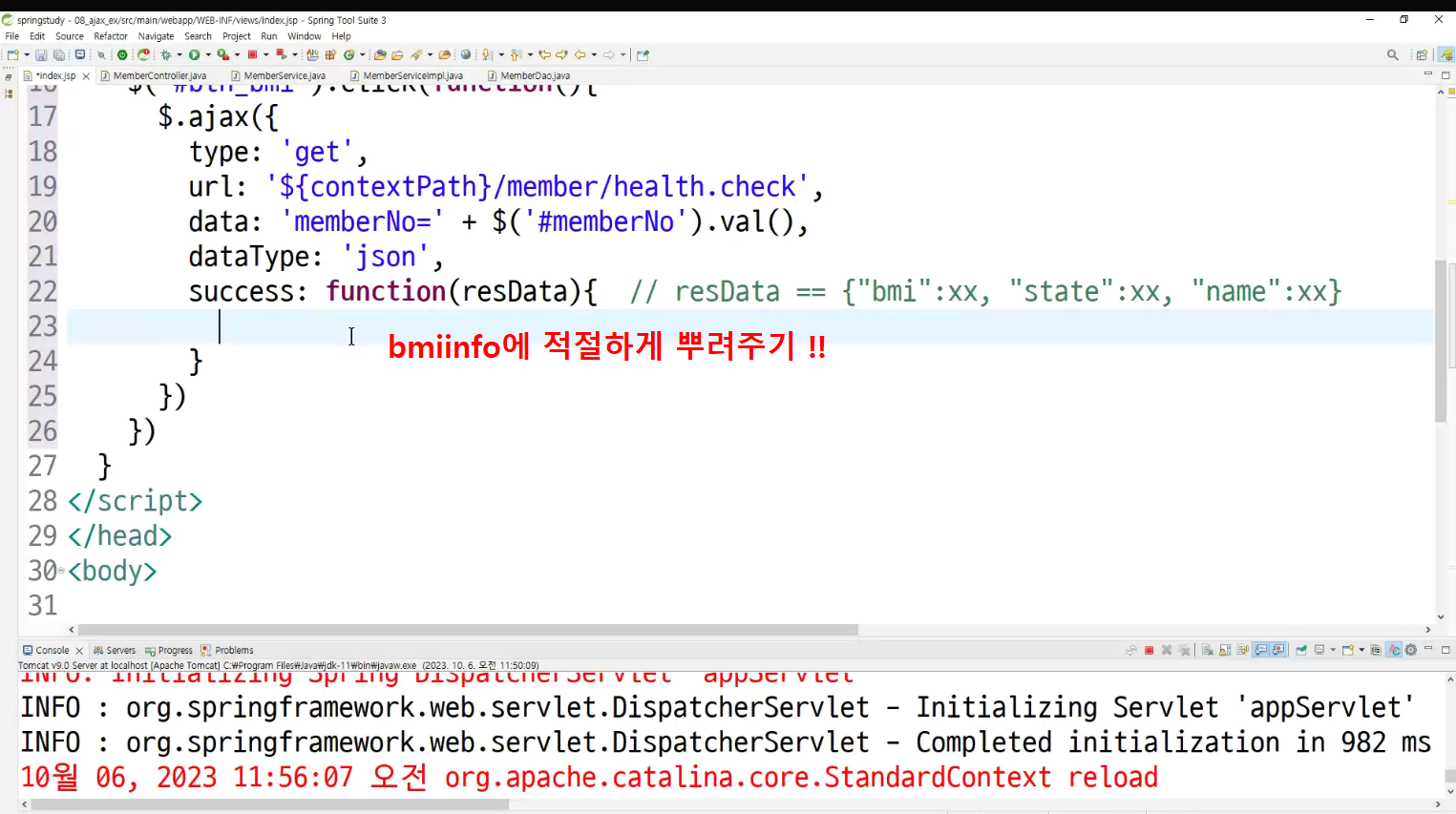This screenshot has width=1456, height=814.
Task: Open the Problems view tab
Action: (227, 650)
